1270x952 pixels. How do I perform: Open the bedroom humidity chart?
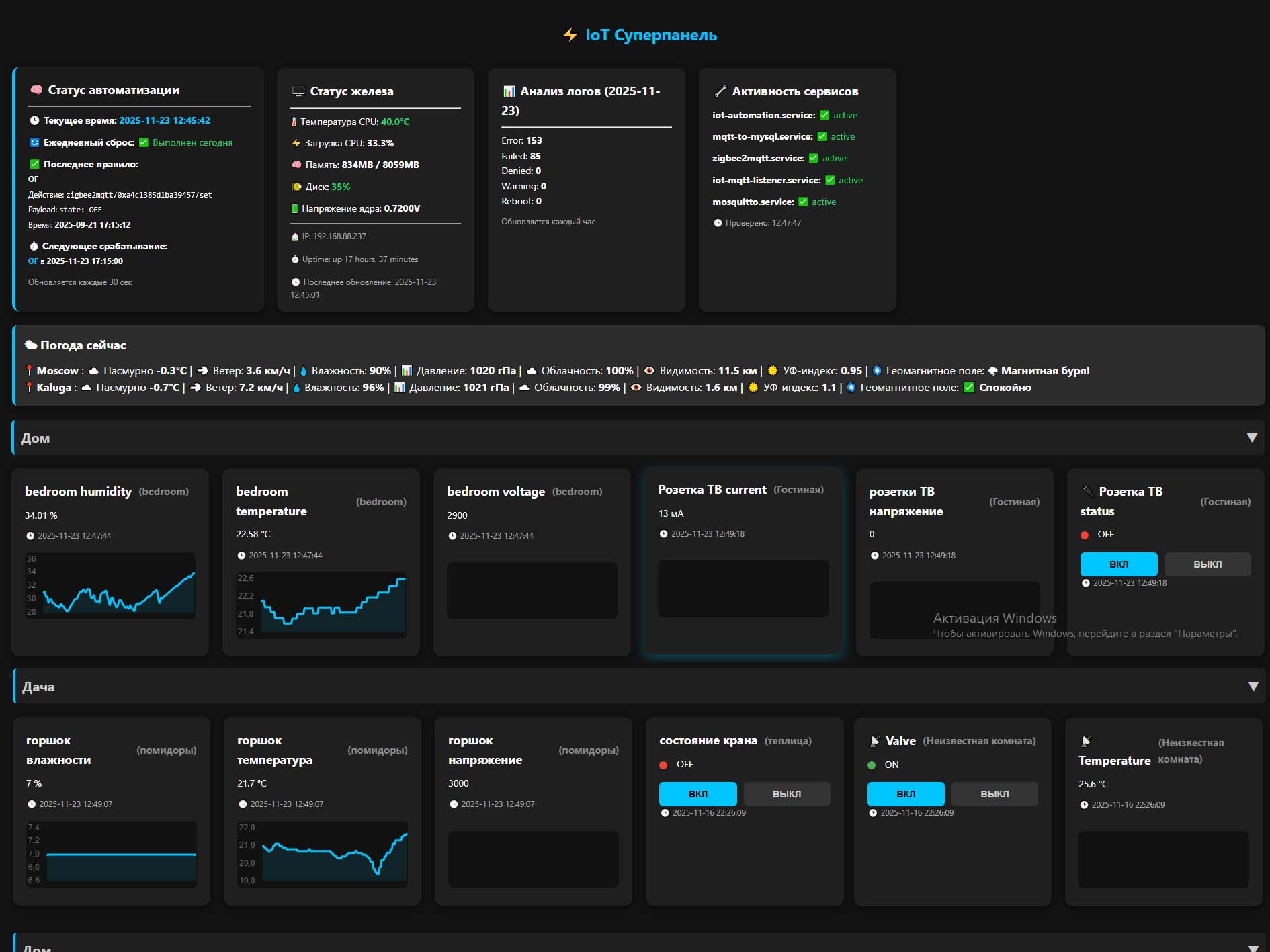111,585
